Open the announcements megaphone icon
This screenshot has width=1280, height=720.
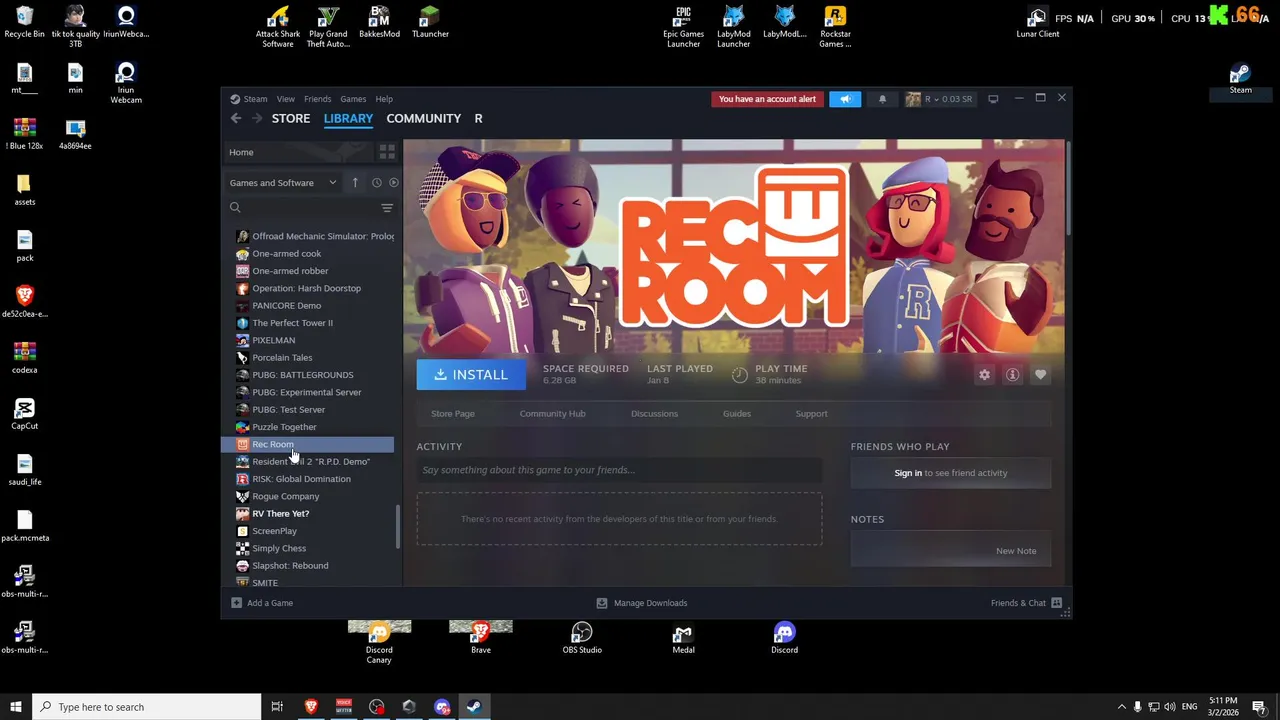(x=845, y=99)
